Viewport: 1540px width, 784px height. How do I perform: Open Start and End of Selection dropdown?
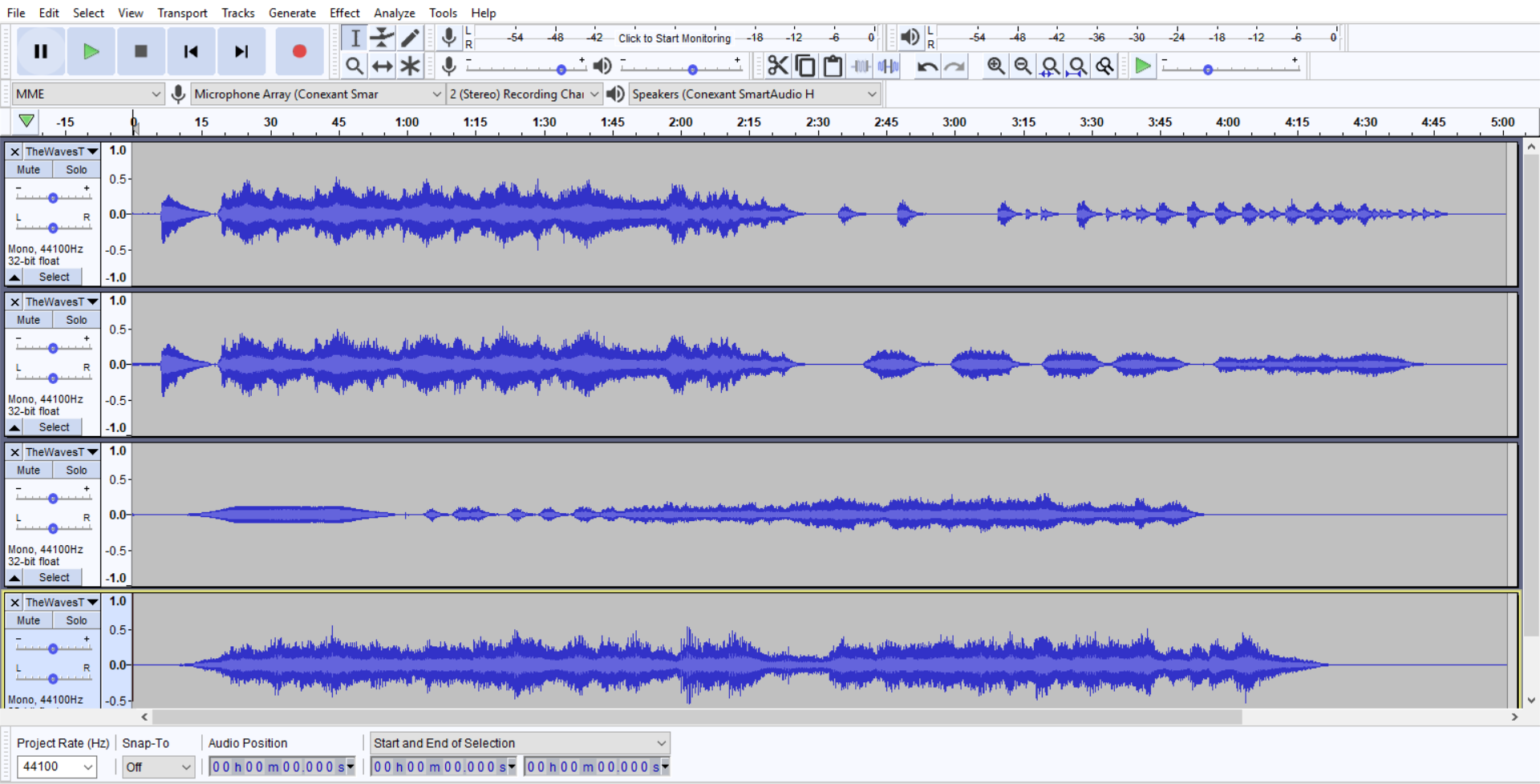520,743
